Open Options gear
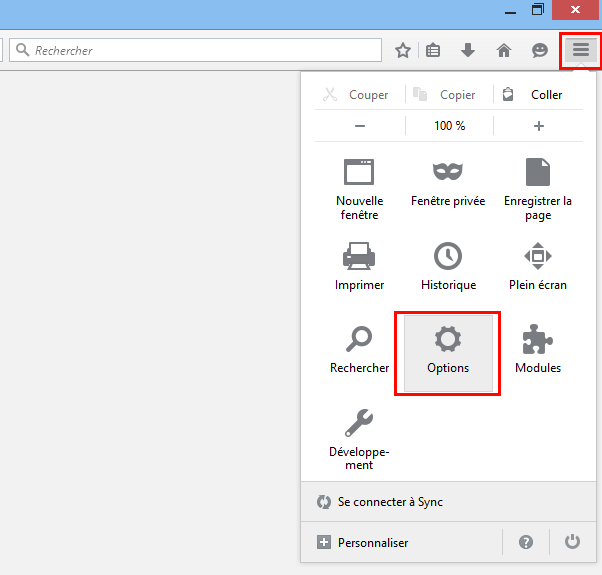The width and height of the screenshot is (602, 575). pos(448,353)
